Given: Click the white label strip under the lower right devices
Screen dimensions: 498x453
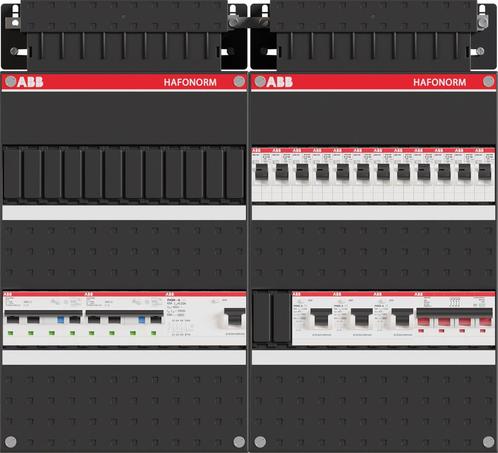Looking at the screenshot, I should pos(373,357).
